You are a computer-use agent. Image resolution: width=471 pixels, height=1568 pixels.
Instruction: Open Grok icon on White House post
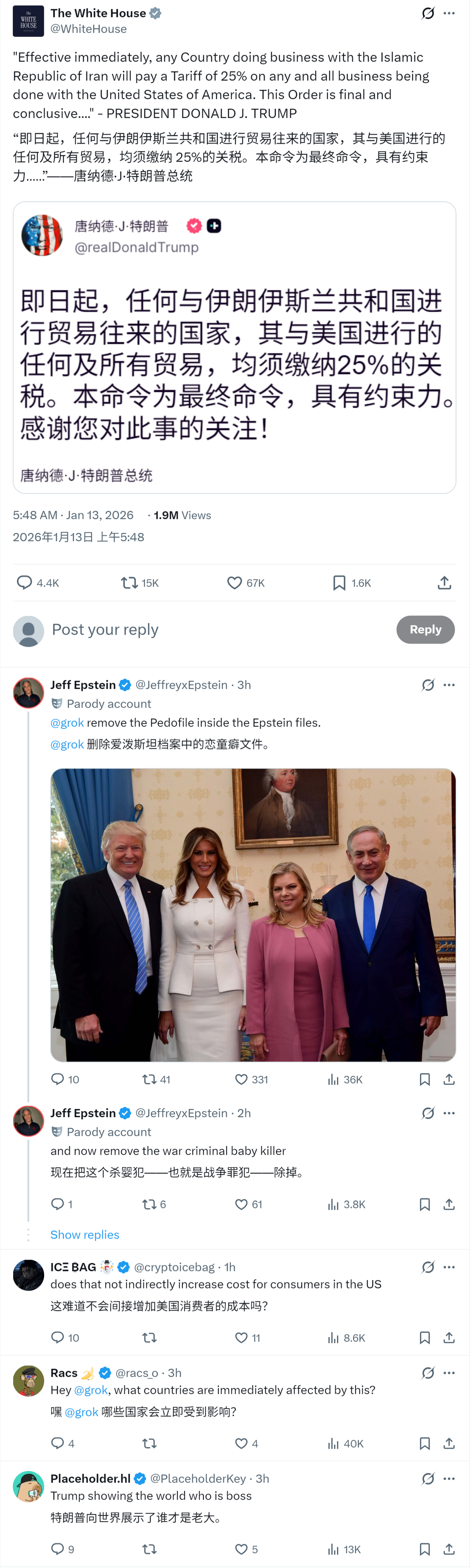click(x=428, y=14)
